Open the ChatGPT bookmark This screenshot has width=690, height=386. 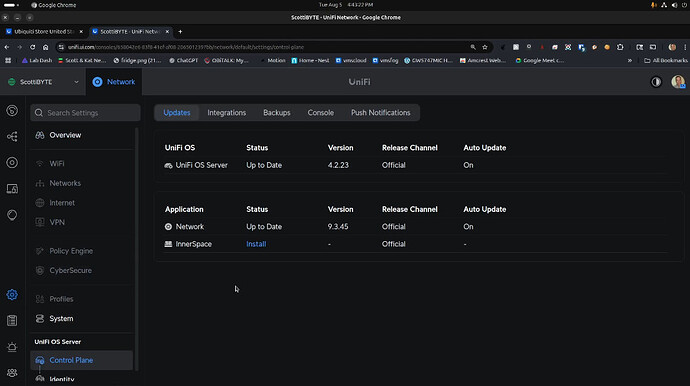tap(184, 60)
